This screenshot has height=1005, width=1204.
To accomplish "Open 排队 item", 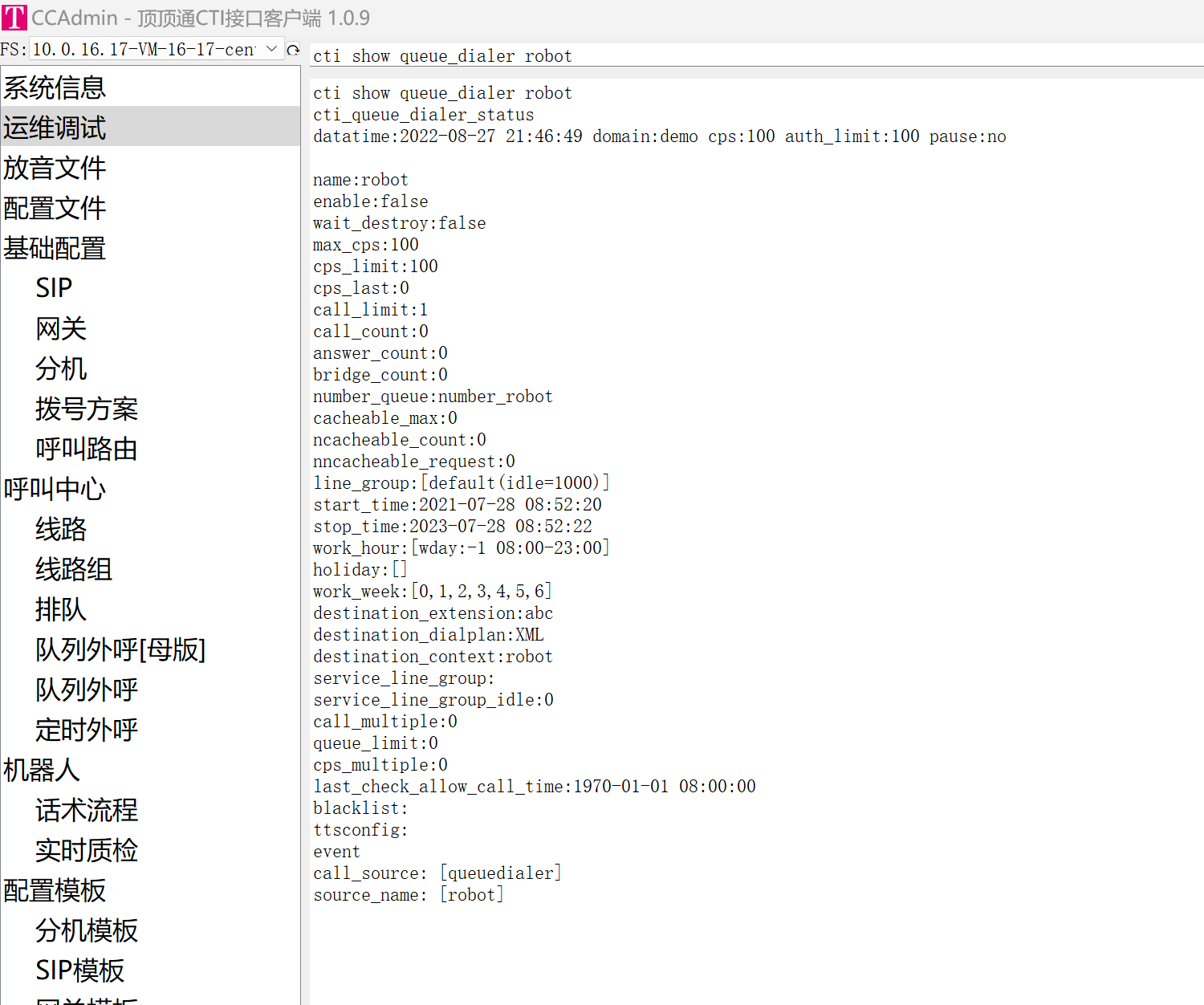I will tap(61, 609).
